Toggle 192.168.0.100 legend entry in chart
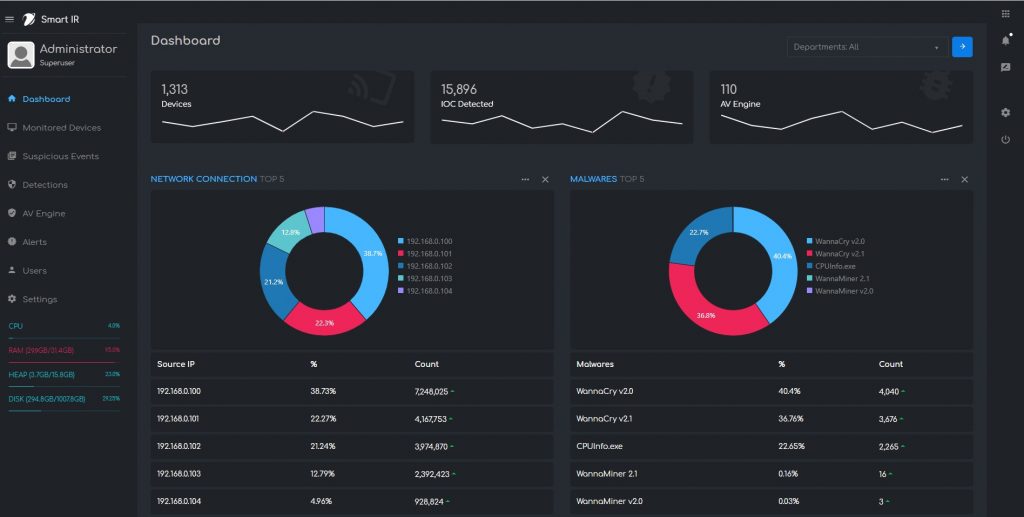The image size is (1024, 517). pos(428,241)
